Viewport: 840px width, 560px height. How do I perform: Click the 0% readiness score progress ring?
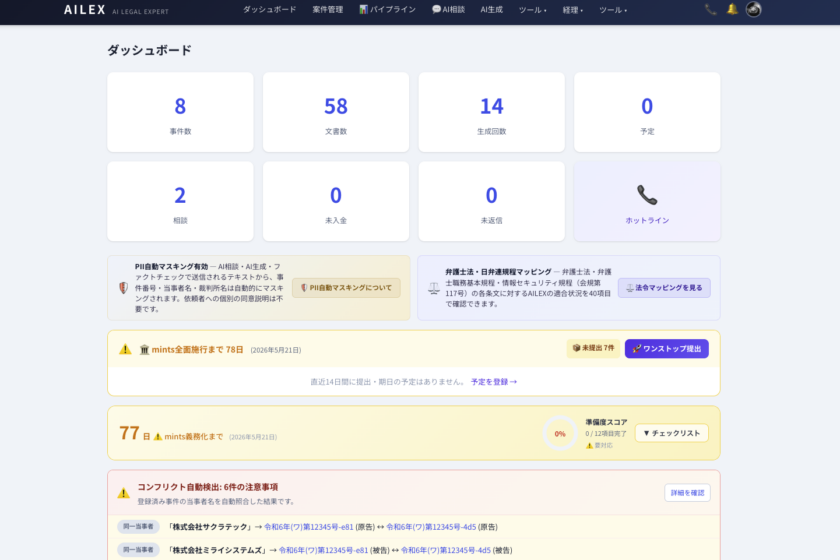[560, 433]
